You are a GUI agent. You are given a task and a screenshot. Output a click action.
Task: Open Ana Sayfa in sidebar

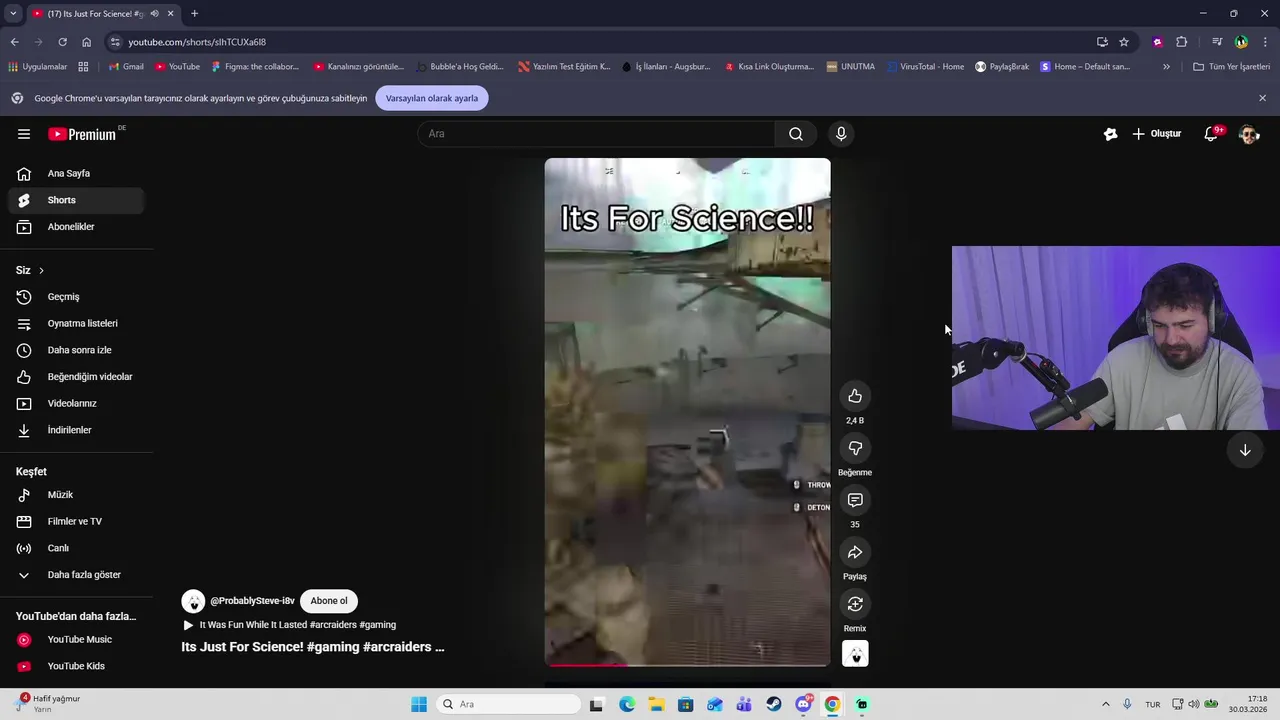[x=76, y=174]
